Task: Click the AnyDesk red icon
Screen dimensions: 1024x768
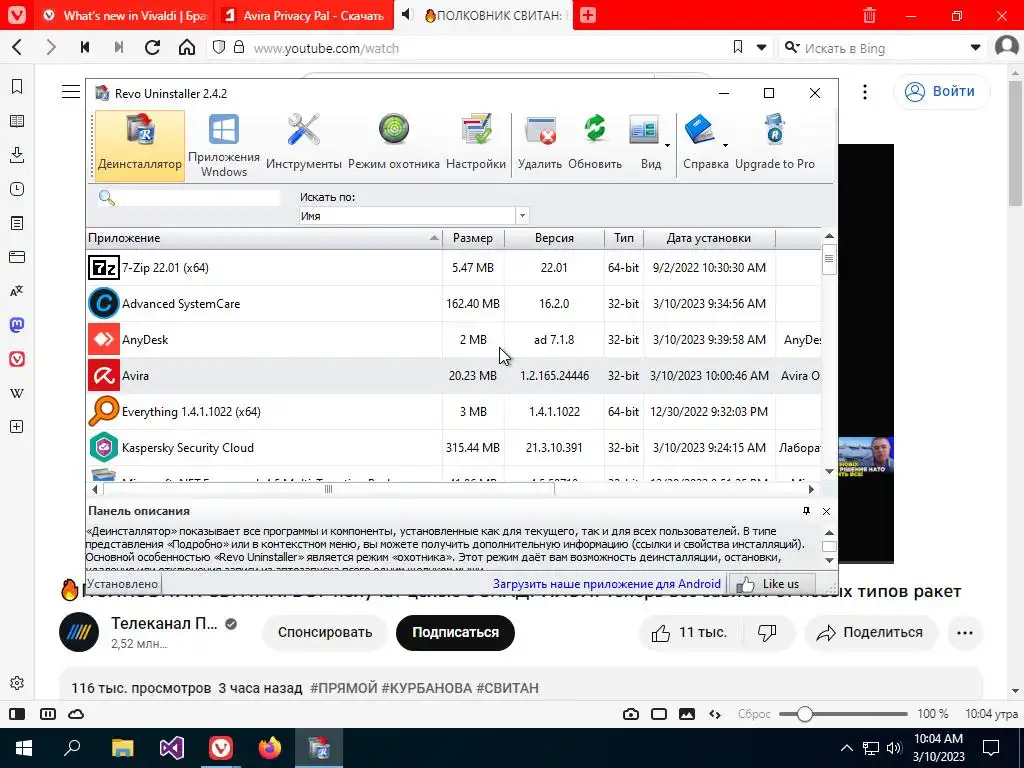Action: [104, 340]
